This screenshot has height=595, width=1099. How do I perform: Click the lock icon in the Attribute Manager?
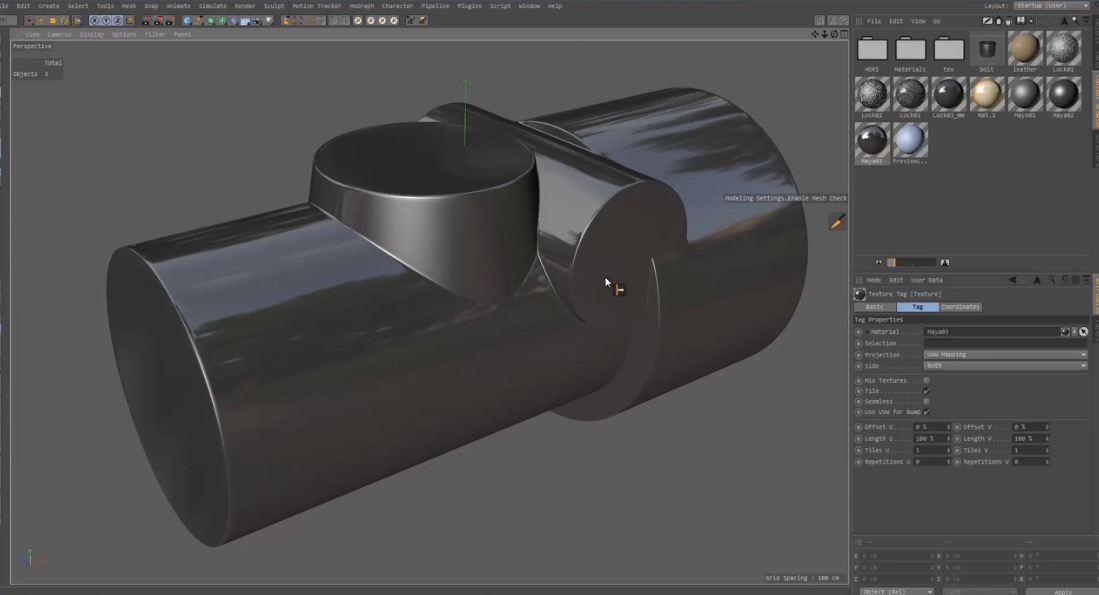click(x=1065, y=280)
